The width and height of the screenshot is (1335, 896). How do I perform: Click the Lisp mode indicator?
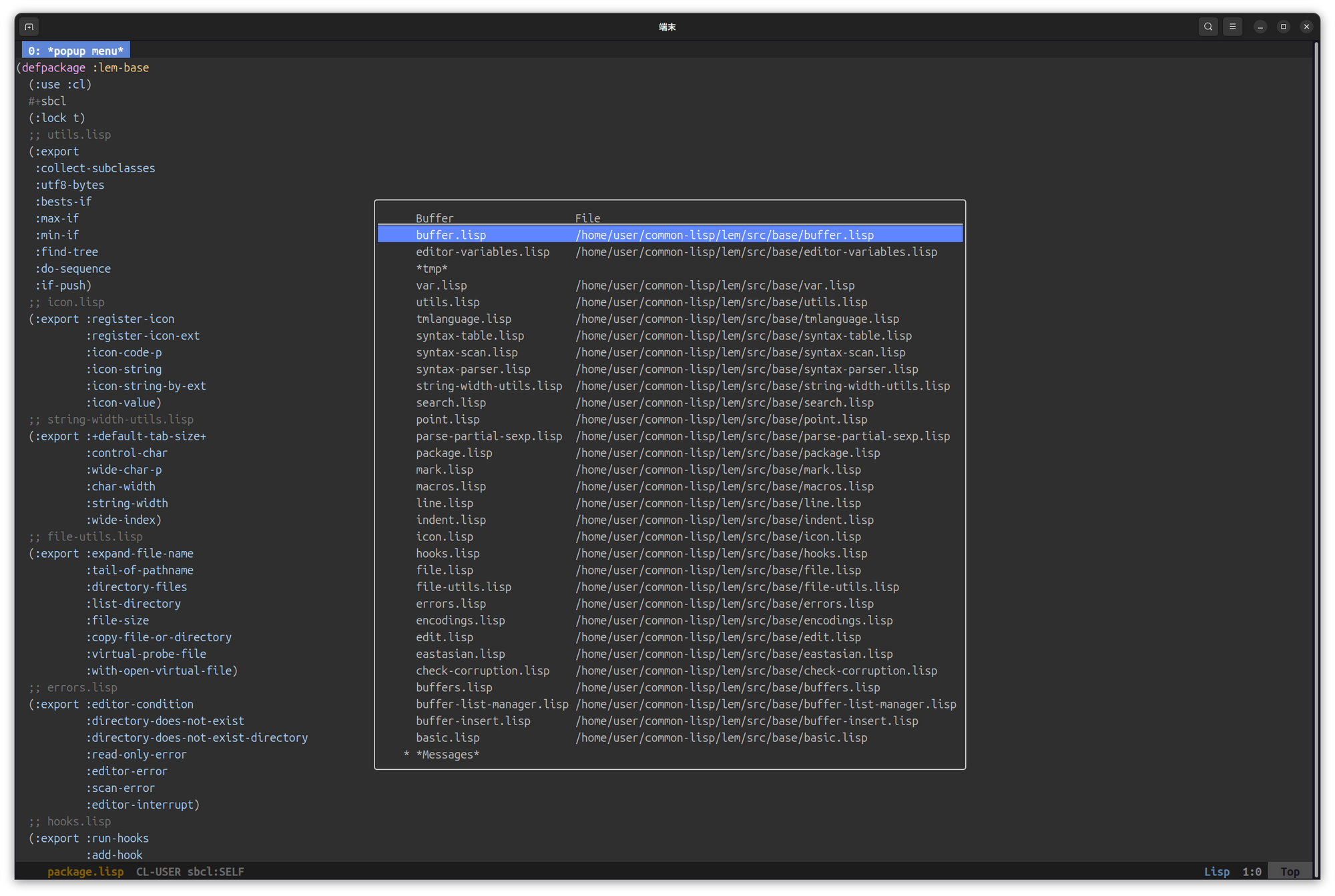1216,871
